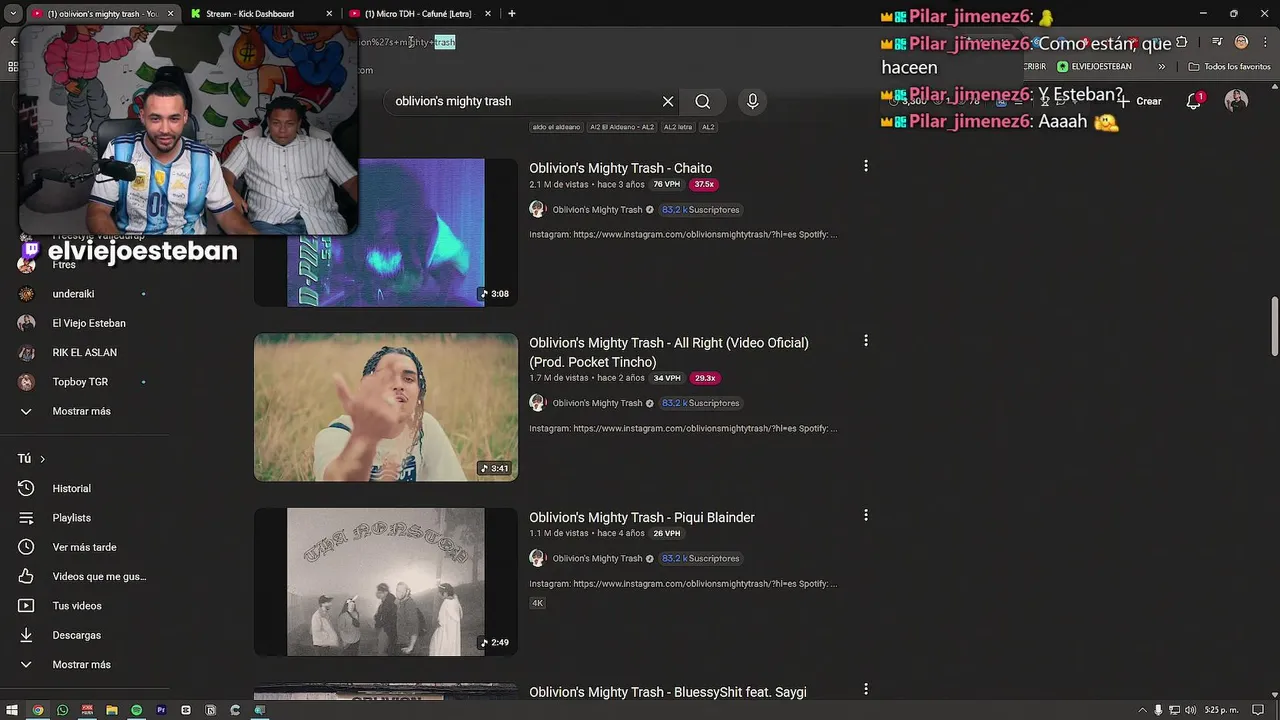
Task: Open the Piqui Blainder video thumbnail
Action: (x=386, y=582)
